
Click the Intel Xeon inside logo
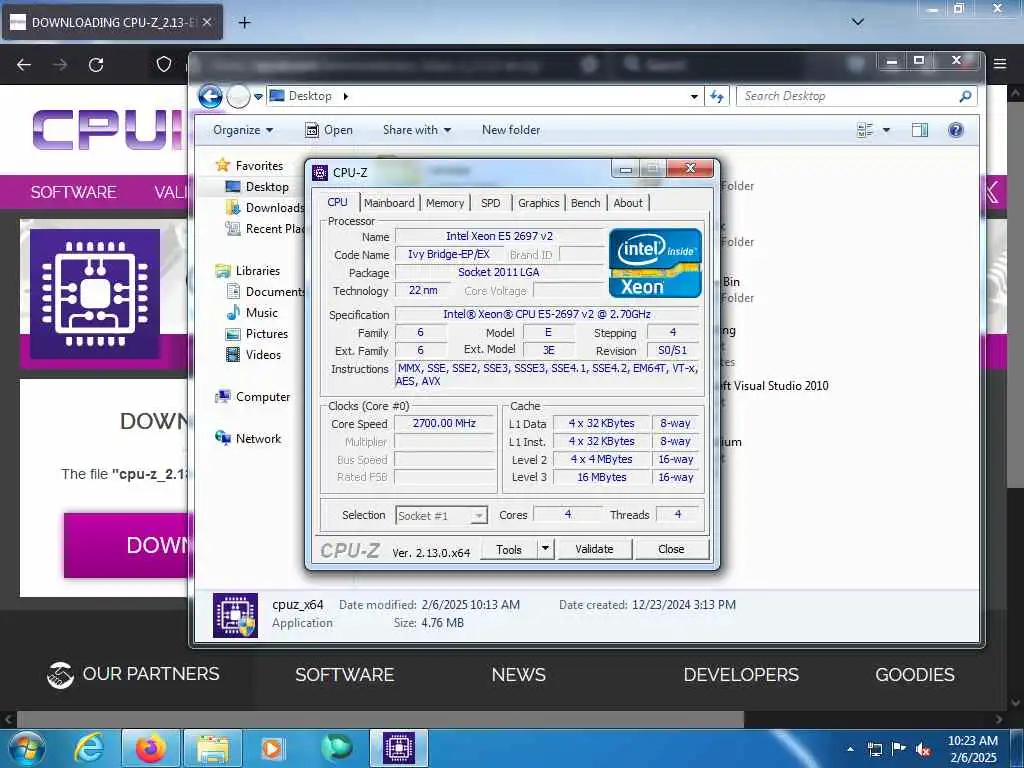tap(655, 263)
